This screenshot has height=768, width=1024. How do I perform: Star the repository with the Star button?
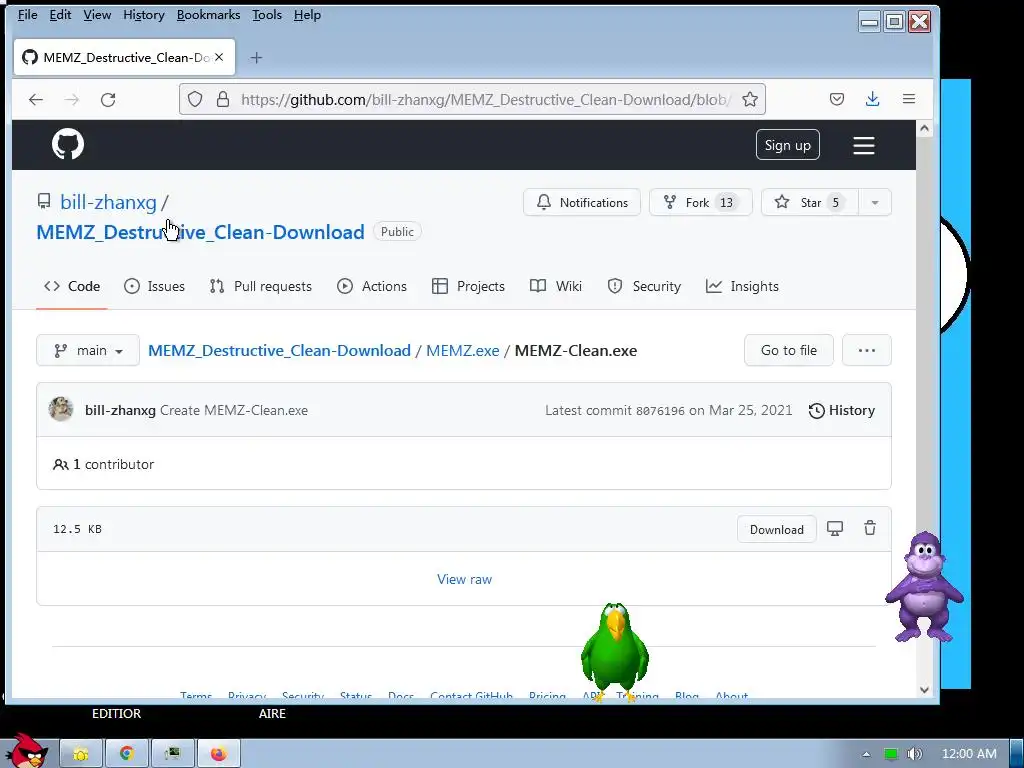(810, 202)
